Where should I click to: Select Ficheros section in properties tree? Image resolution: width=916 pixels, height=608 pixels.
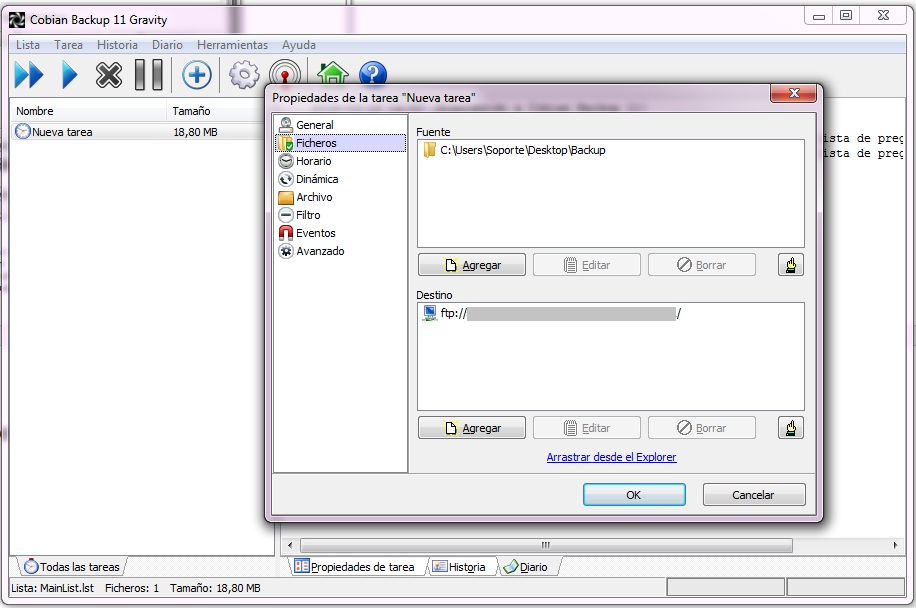tap(341, 143)
